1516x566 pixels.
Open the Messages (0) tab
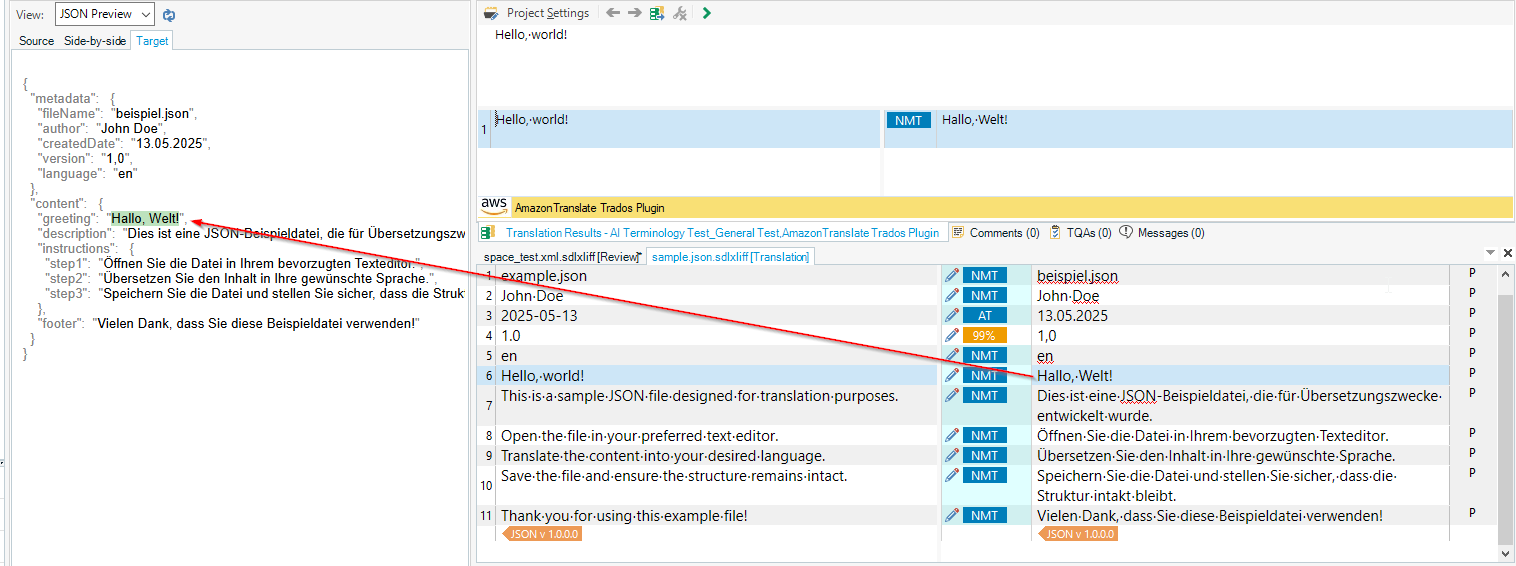coord(1161,232)
